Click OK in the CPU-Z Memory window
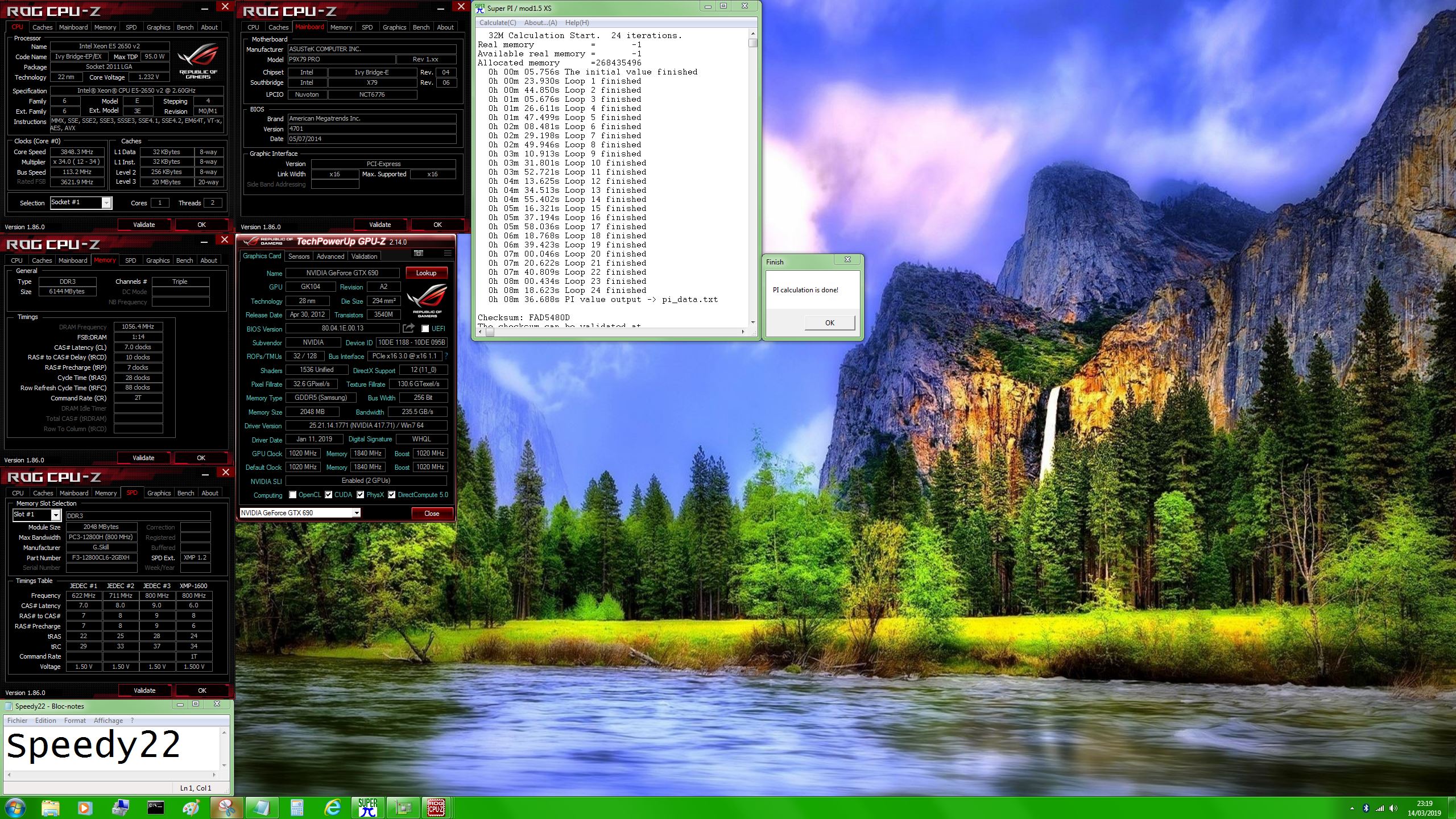The height and width of the screenshot is (819, 1456). pos(201,458)
